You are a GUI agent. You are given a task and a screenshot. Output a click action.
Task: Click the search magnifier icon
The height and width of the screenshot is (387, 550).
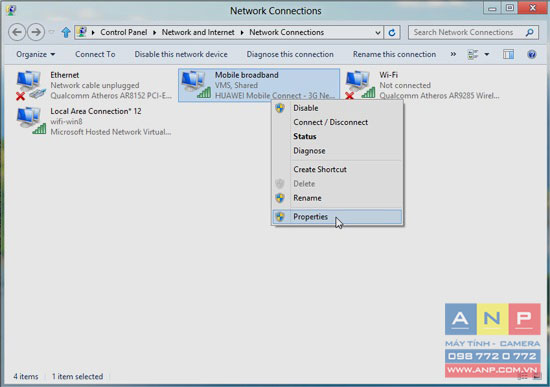(x=530, y=32)
